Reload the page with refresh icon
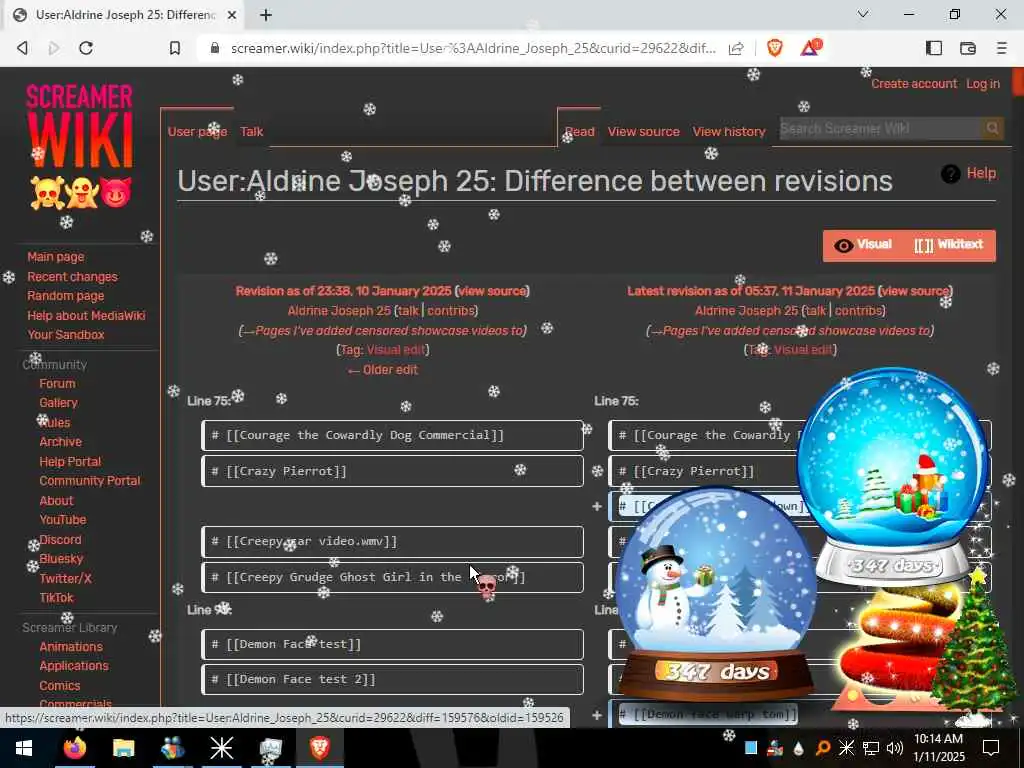Image resolution: width=1024 pixels, height=768 pixels. click(86, 48)
